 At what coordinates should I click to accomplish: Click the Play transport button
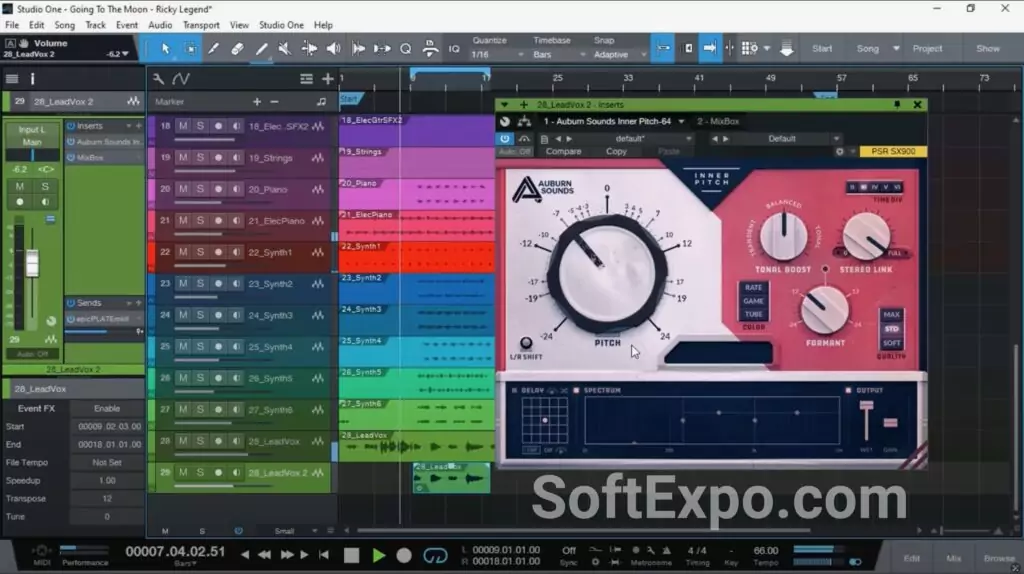pyautogui.click(x=378, y=556)
